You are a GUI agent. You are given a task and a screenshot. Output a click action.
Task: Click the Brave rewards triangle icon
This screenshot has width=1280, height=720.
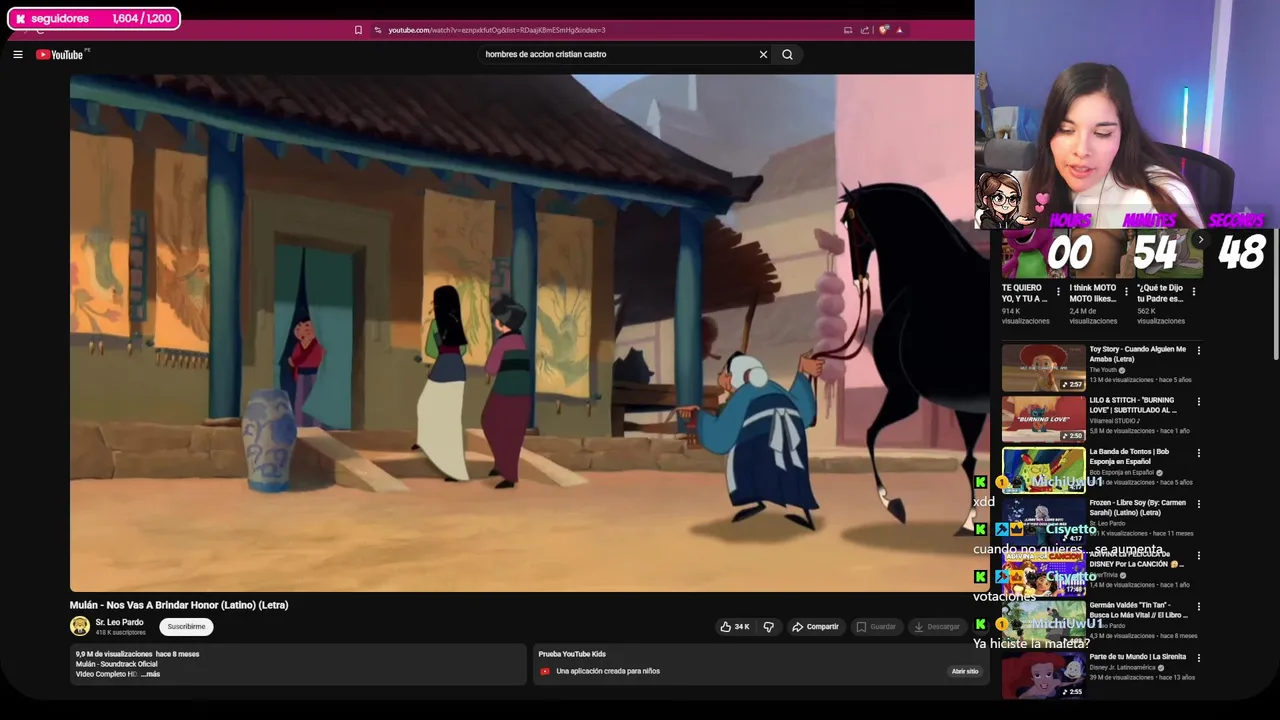899,30
